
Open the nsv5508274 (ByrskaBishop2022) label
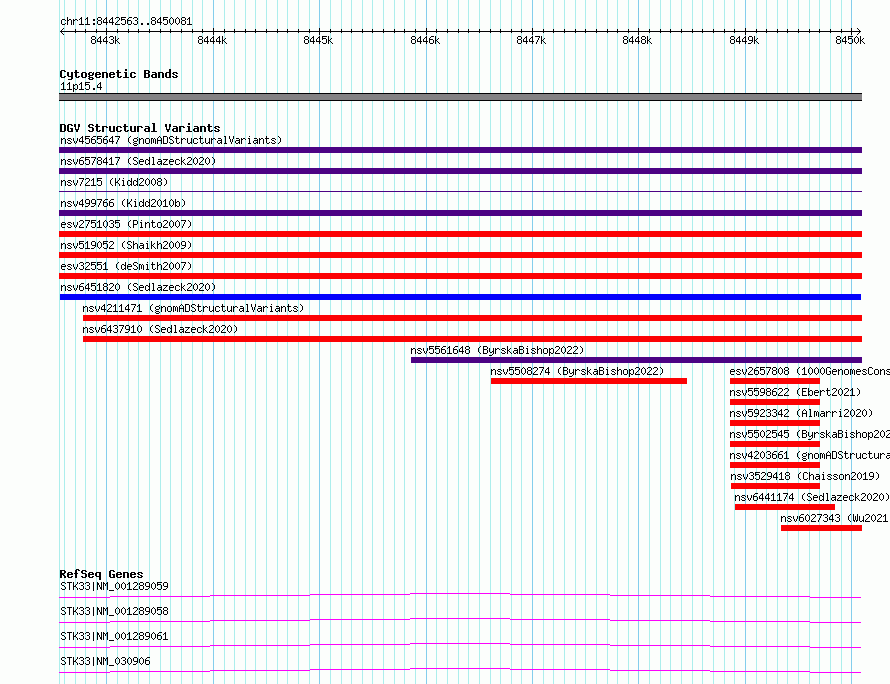[x=577, y=371]
